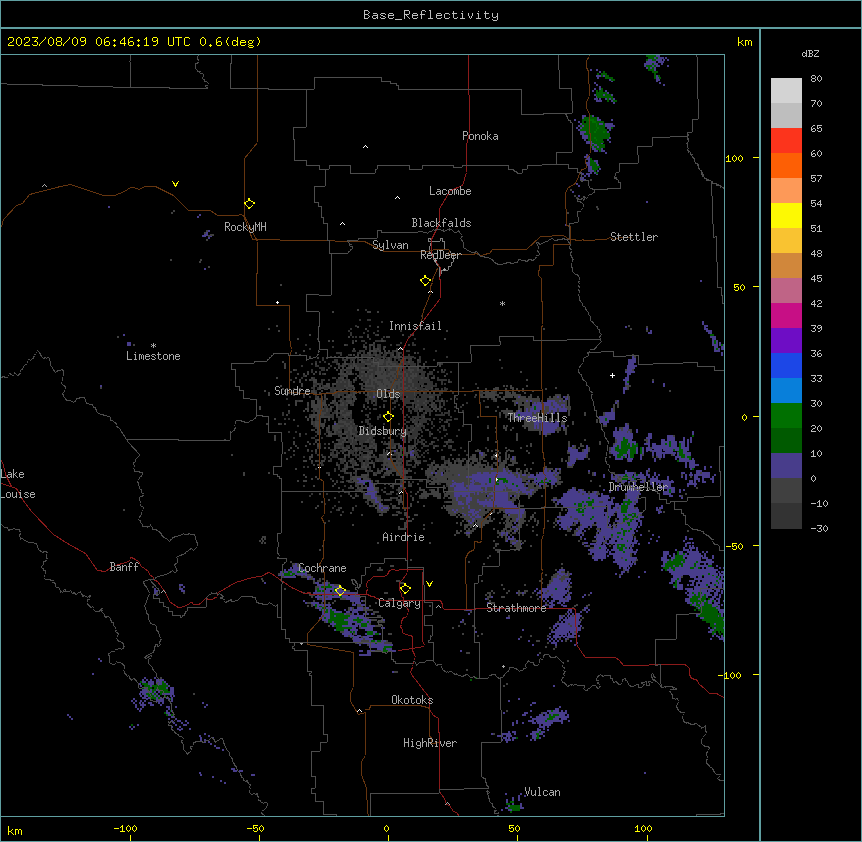Click the Blackfalds city label
862x842 pixels.
(x=441, y=223)
